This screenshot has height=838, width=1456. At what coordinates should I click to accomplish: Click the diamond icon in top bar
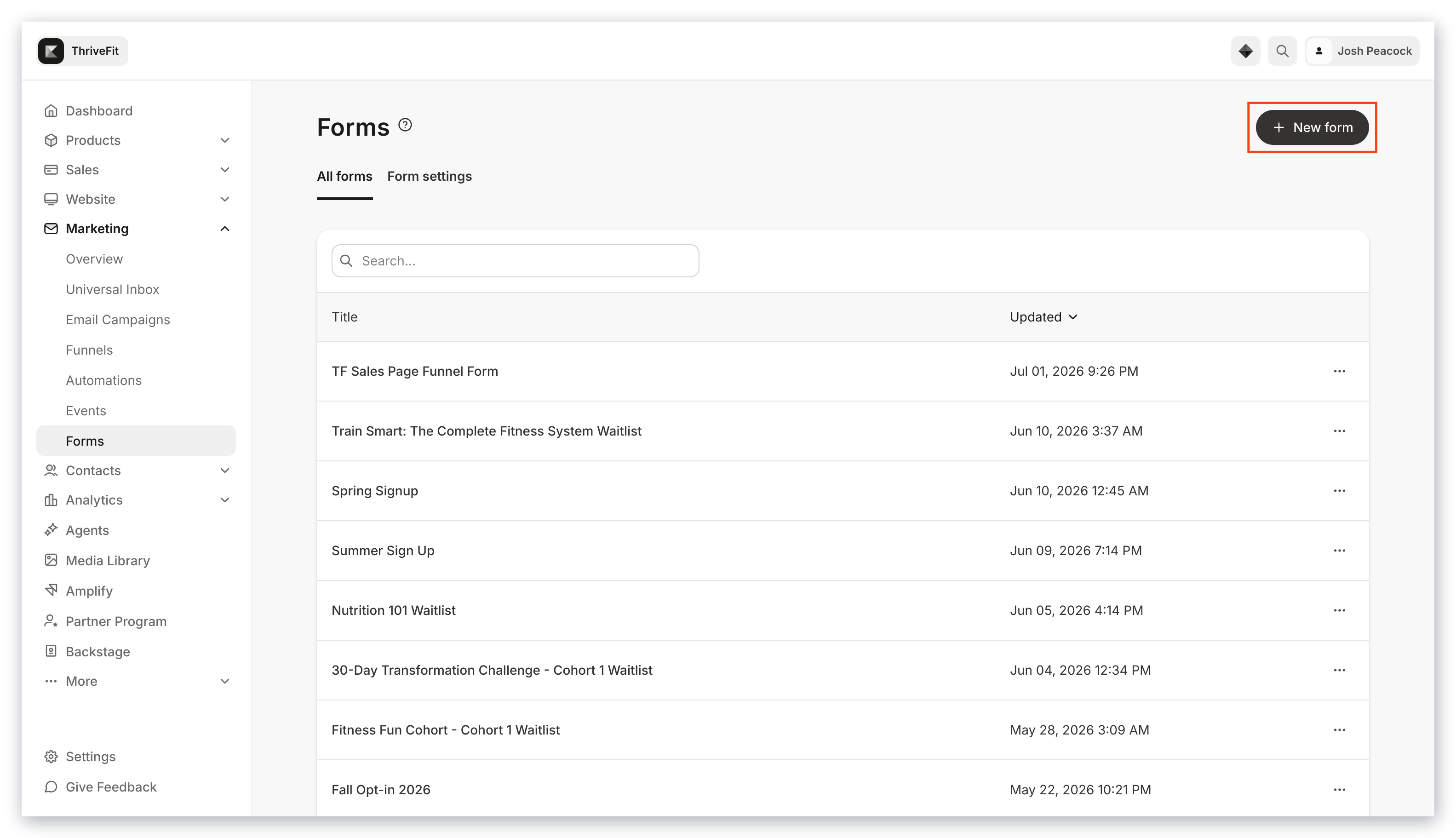point(1245,51)
